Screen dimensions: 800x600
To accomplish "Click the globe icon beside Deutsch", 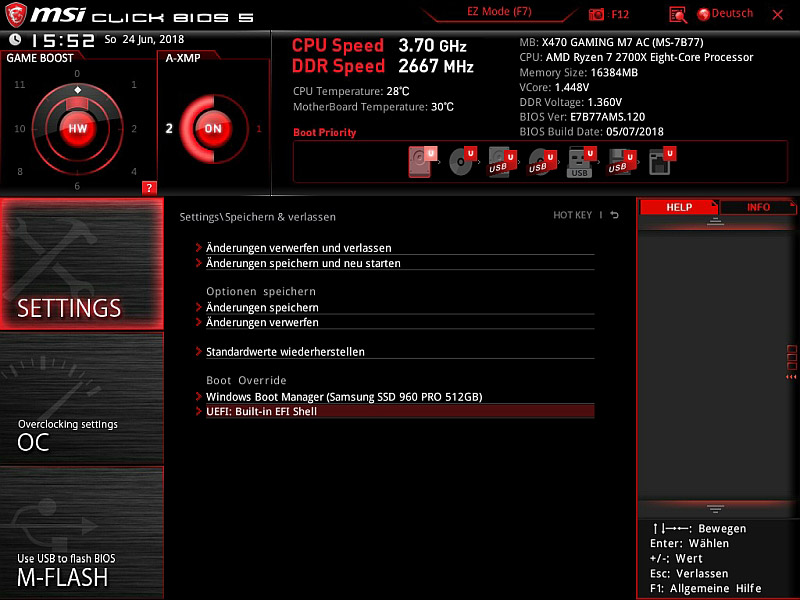I will [703, 14].
